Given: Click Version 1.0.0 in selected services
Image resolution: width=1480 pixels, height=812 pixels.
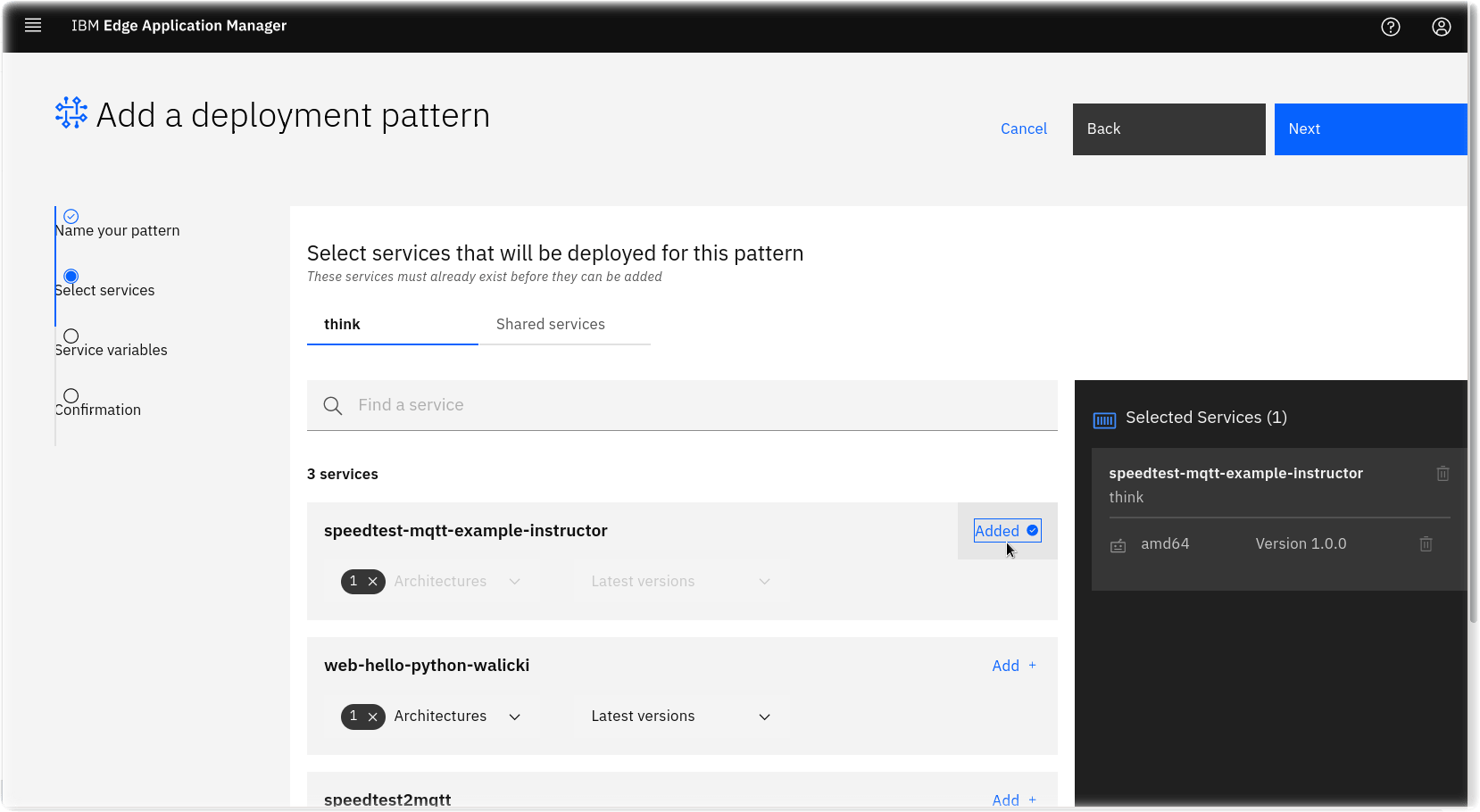Looking at the screenshot, I should pos(1301,544).
